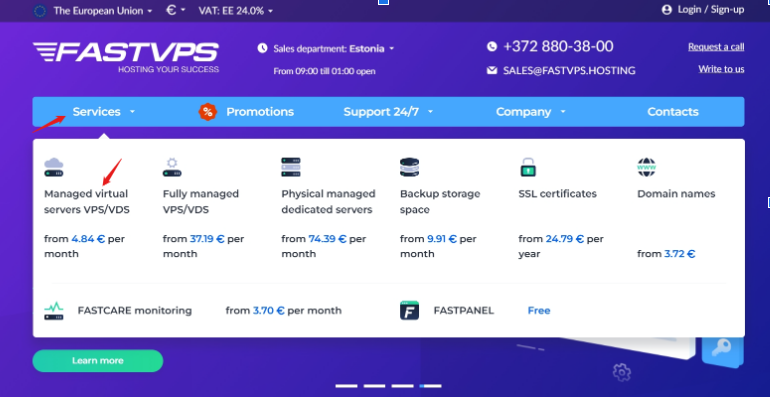Select FASTCARE monitoring label
This screenshot has height=397, width=770.
click(x=135, y=311)
